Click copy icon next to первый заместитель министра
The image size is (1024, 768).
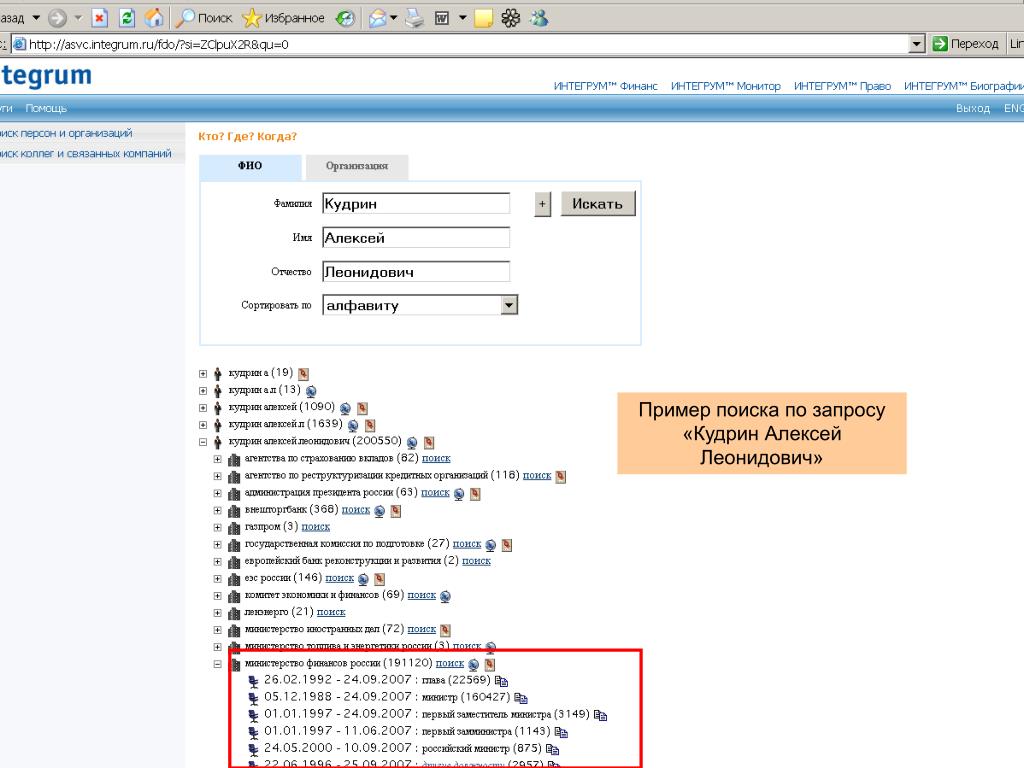click(600, 715)
